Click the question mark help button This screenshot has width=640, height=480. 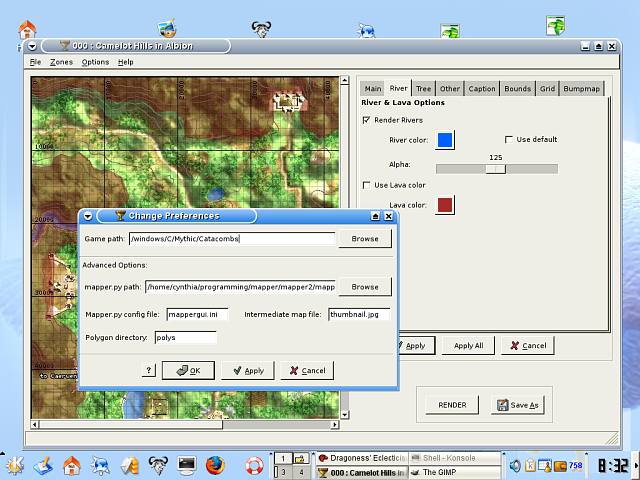(x=149, y=370)
